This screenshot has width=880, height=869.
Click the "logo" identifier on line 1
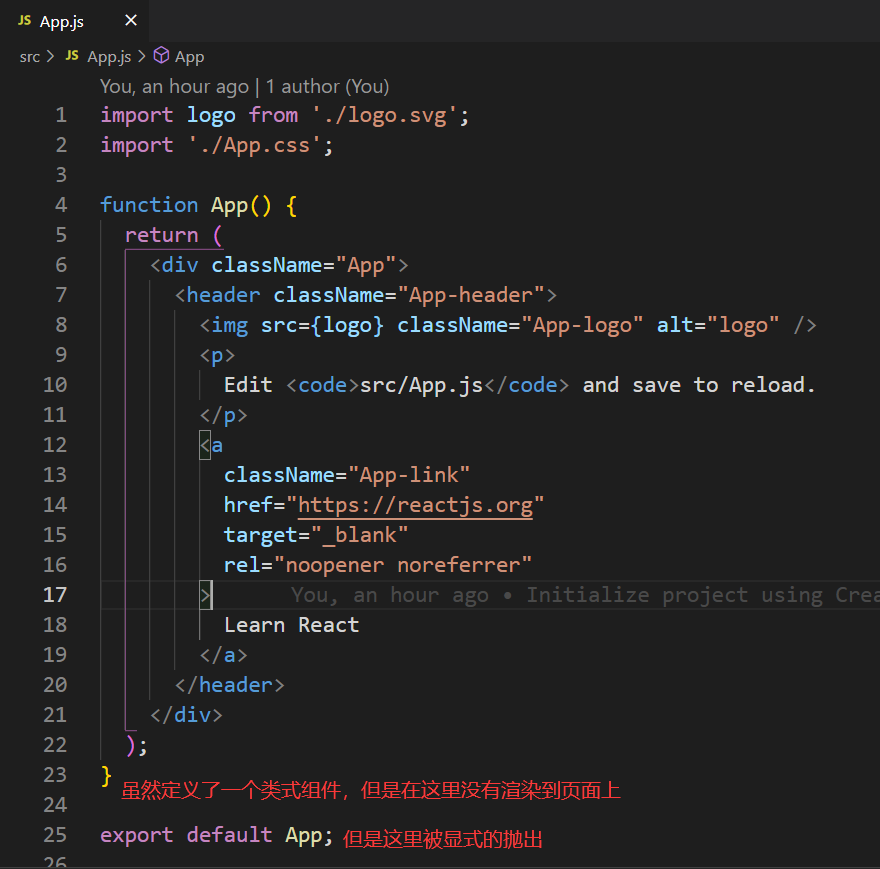tap(211, 116)
